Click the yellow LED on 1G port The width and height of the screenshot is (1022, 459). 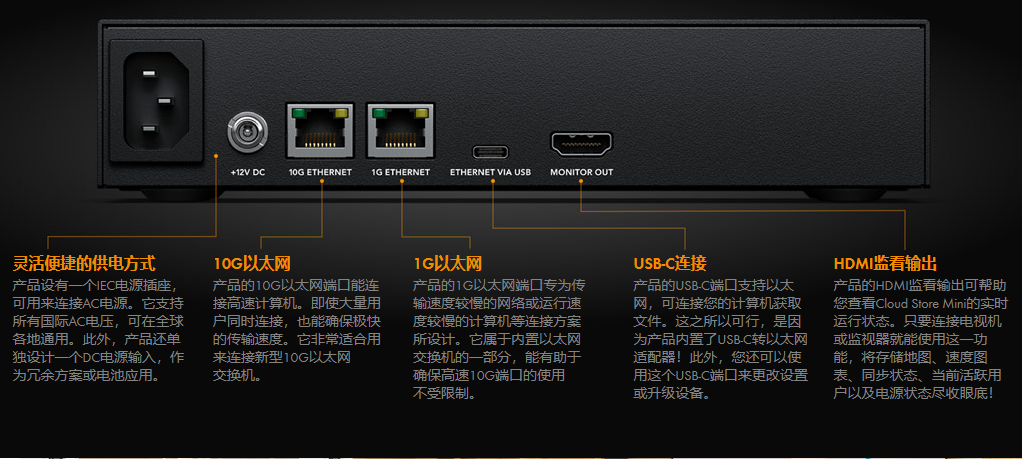click(420, 114)
